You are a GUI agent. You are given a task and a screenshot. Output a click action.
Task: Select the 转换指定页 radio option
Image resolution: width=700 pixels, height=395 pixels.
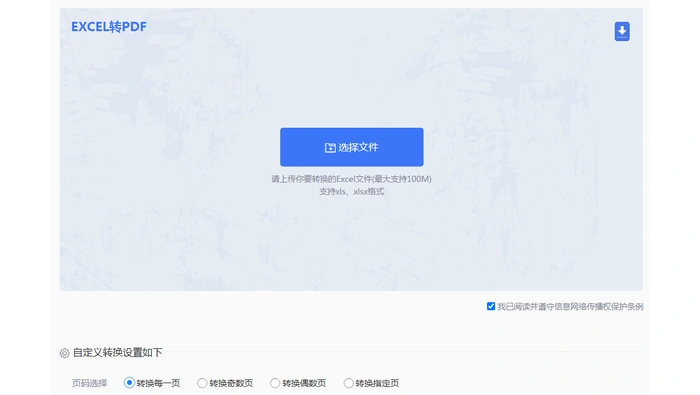coord(348,383)
